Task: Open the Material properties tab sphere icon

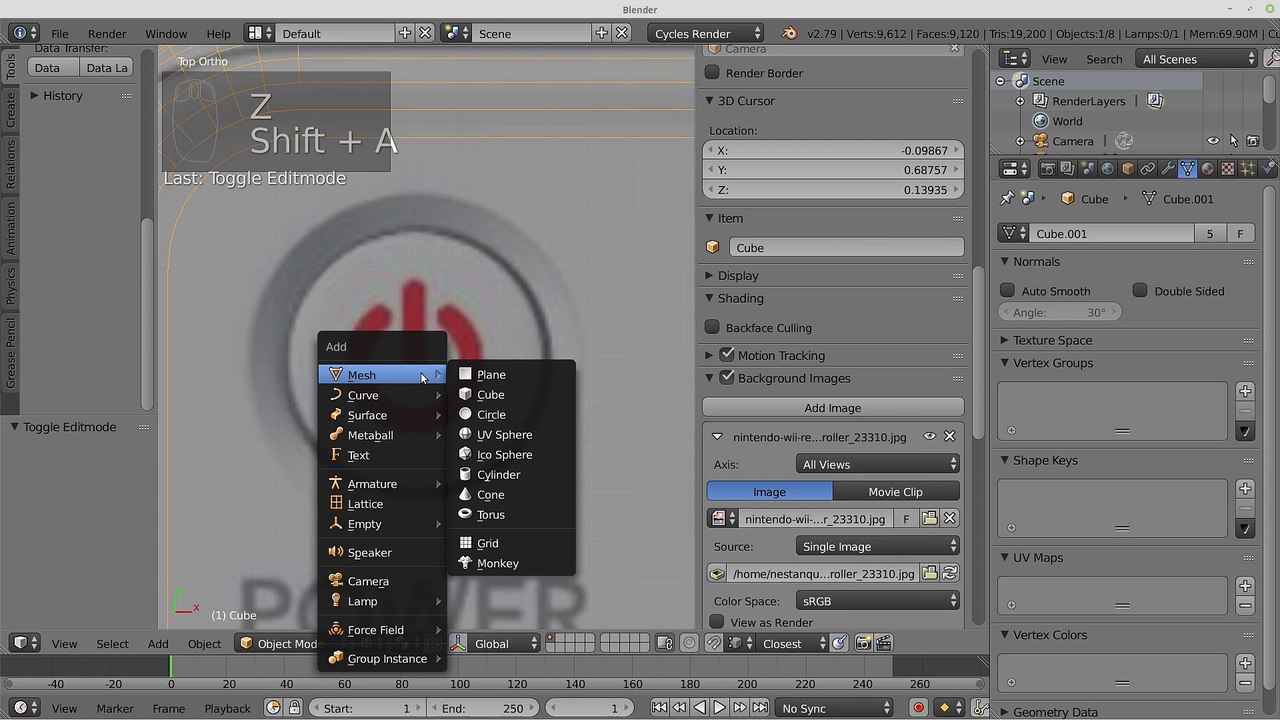Action: tap(1207, 169)
